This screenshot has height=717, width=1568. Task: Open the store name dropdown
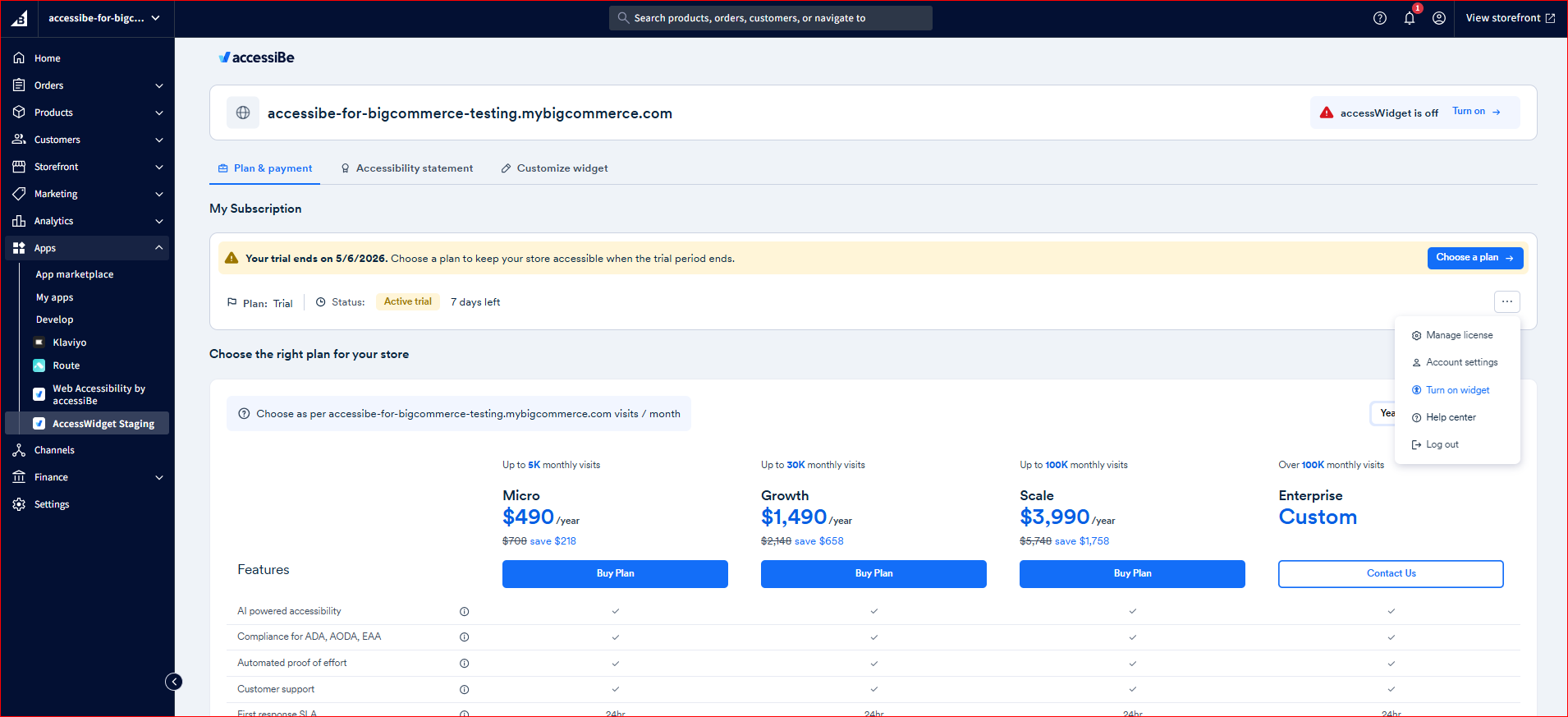tap(104, 18)
